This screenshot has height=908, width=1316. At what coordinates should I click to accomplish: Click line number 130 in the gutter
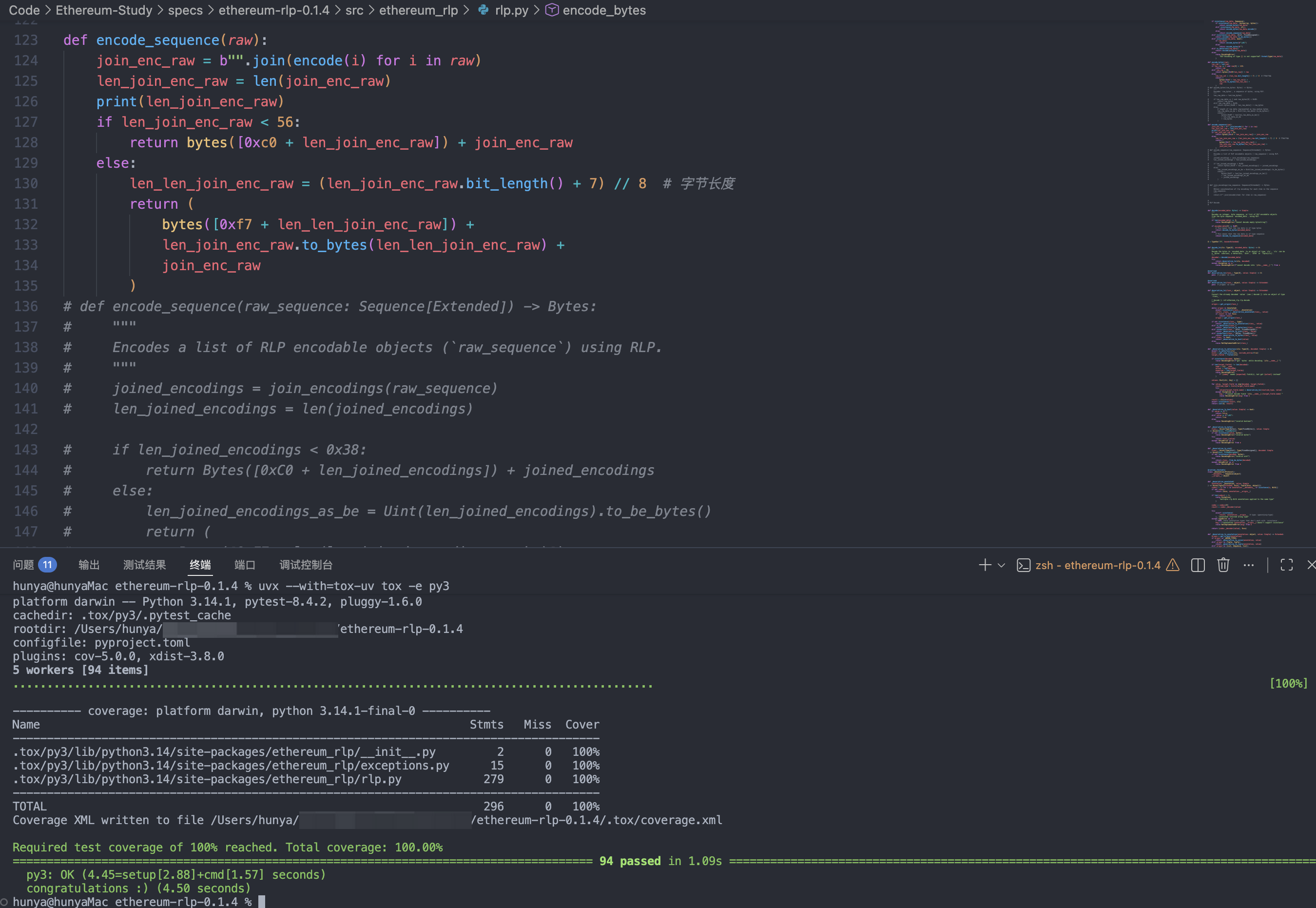point(26,183)
